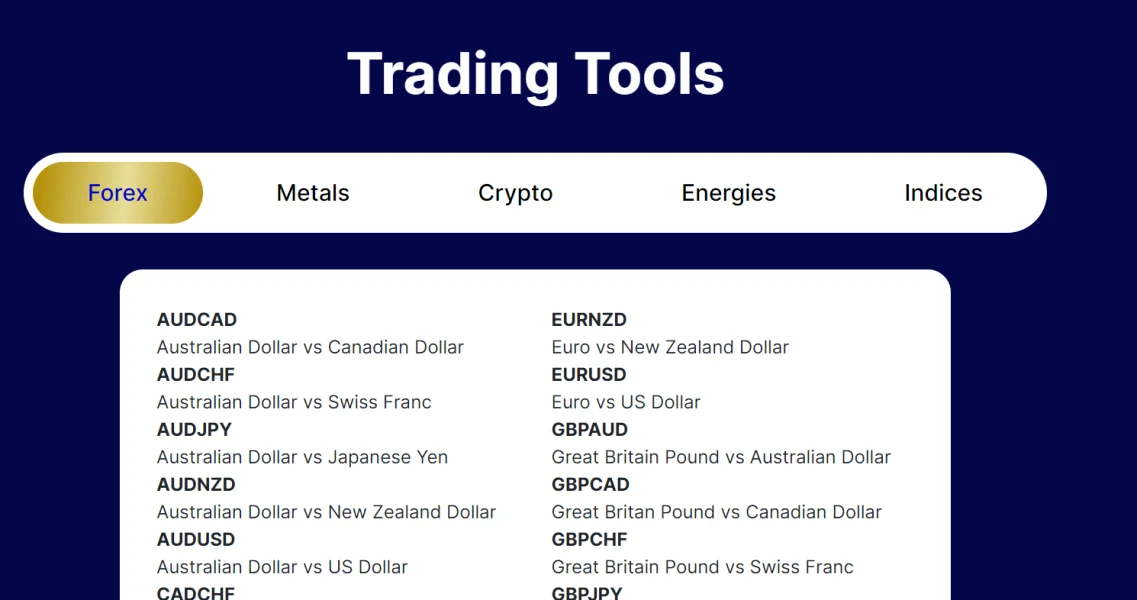Open the Crypto tab

[x=515, y=193]
